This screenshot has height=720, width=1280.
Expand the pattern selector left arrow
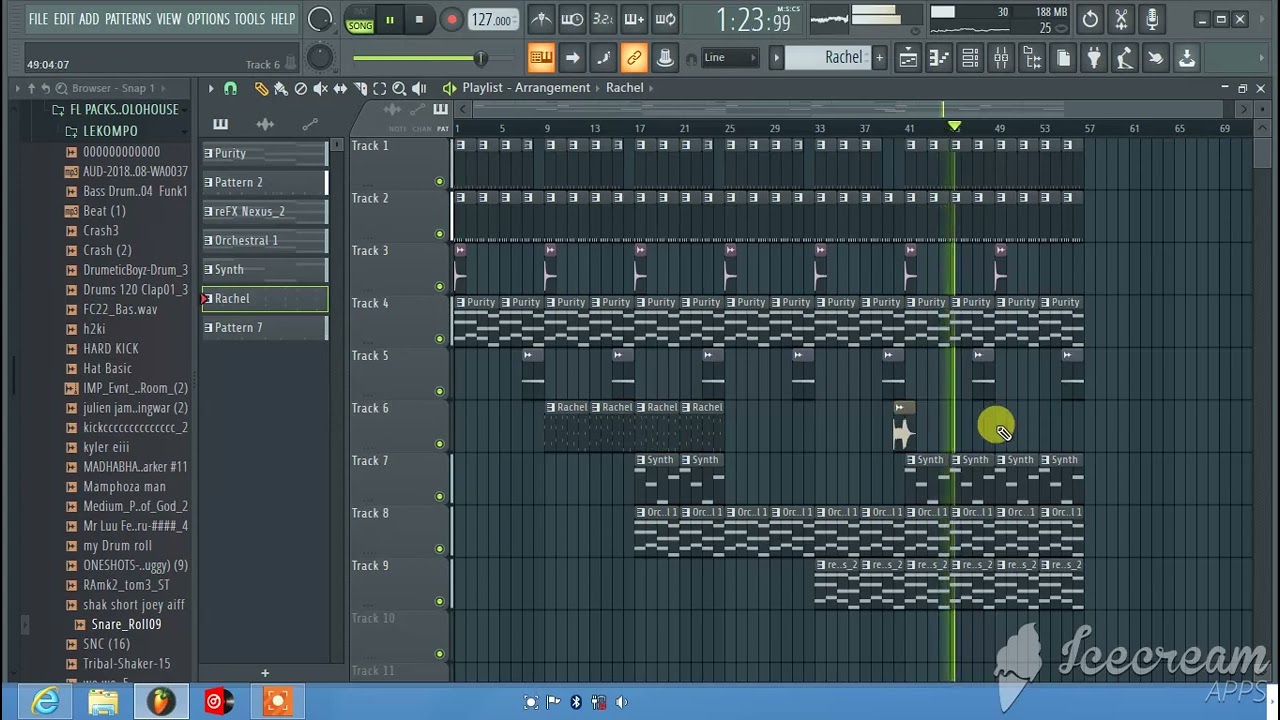point(776,58)
